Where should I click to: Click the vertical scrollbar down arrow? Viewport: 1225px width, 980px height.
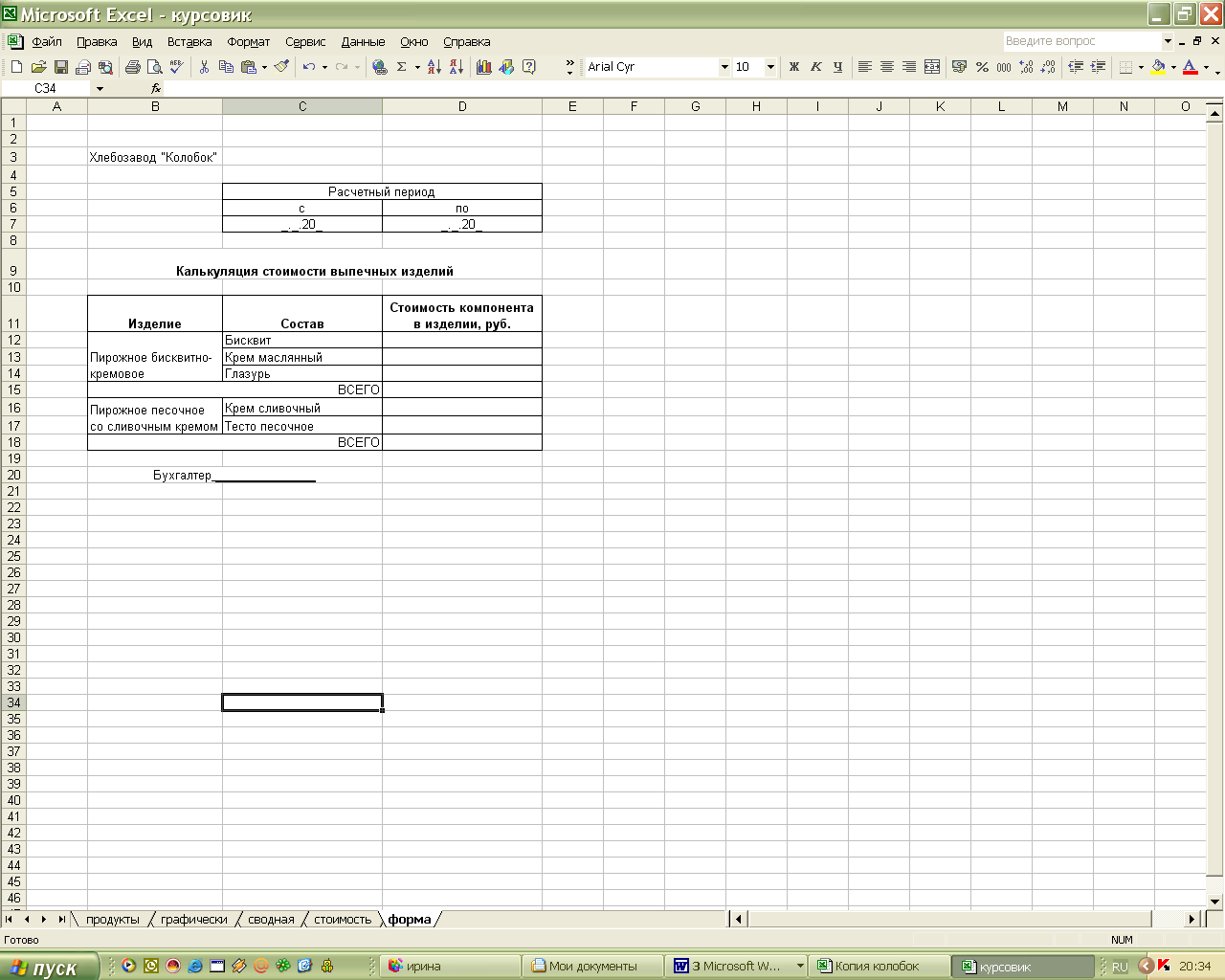tap(1215, 902)
